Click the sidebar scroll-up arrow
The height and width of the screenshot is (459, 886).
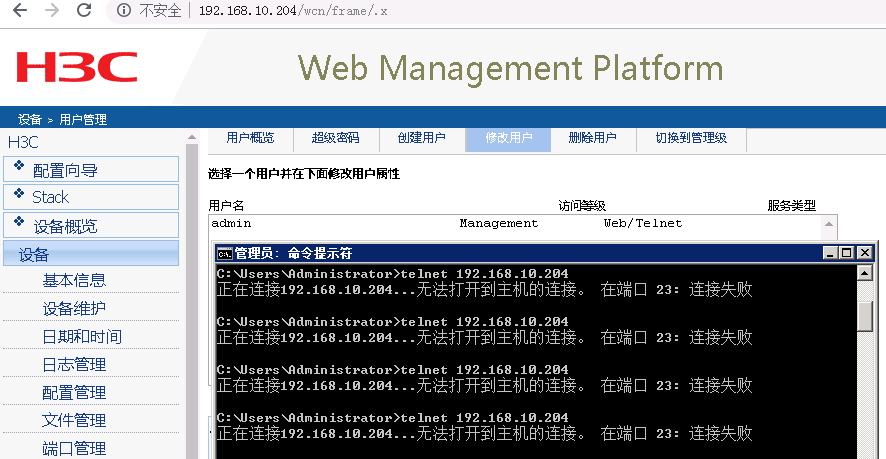pyautogui.click(x=192, y=137)
